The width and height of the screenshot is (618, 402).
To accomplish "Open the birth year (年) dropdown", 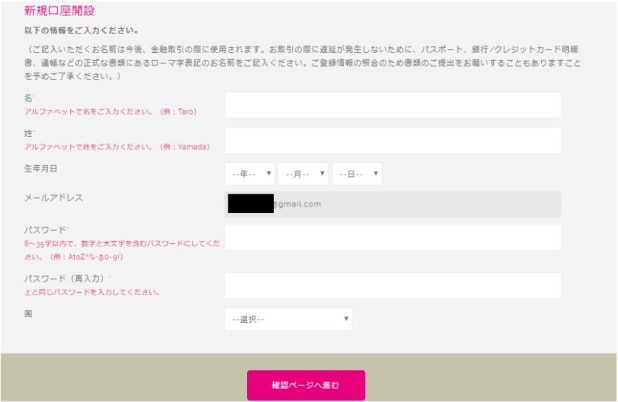I will [249, 174].
